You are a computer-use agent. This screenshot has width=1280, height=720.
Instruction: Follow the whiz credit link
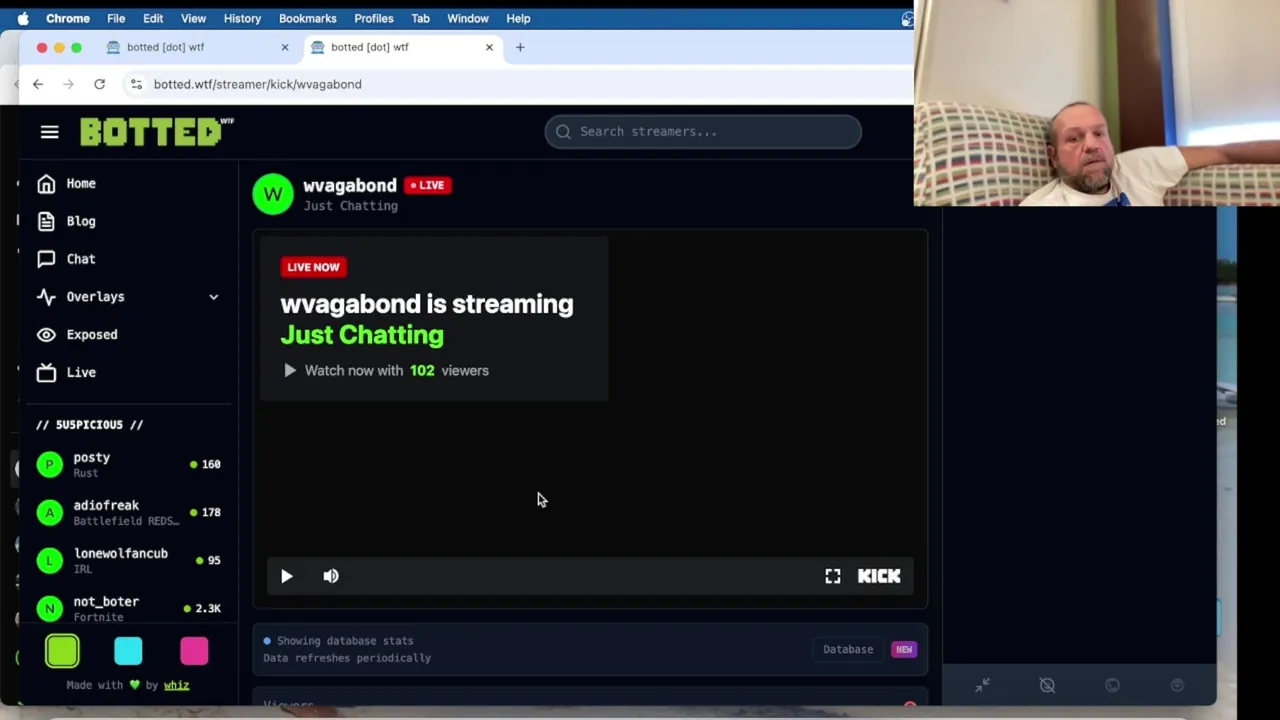click(x=176, y=685)
